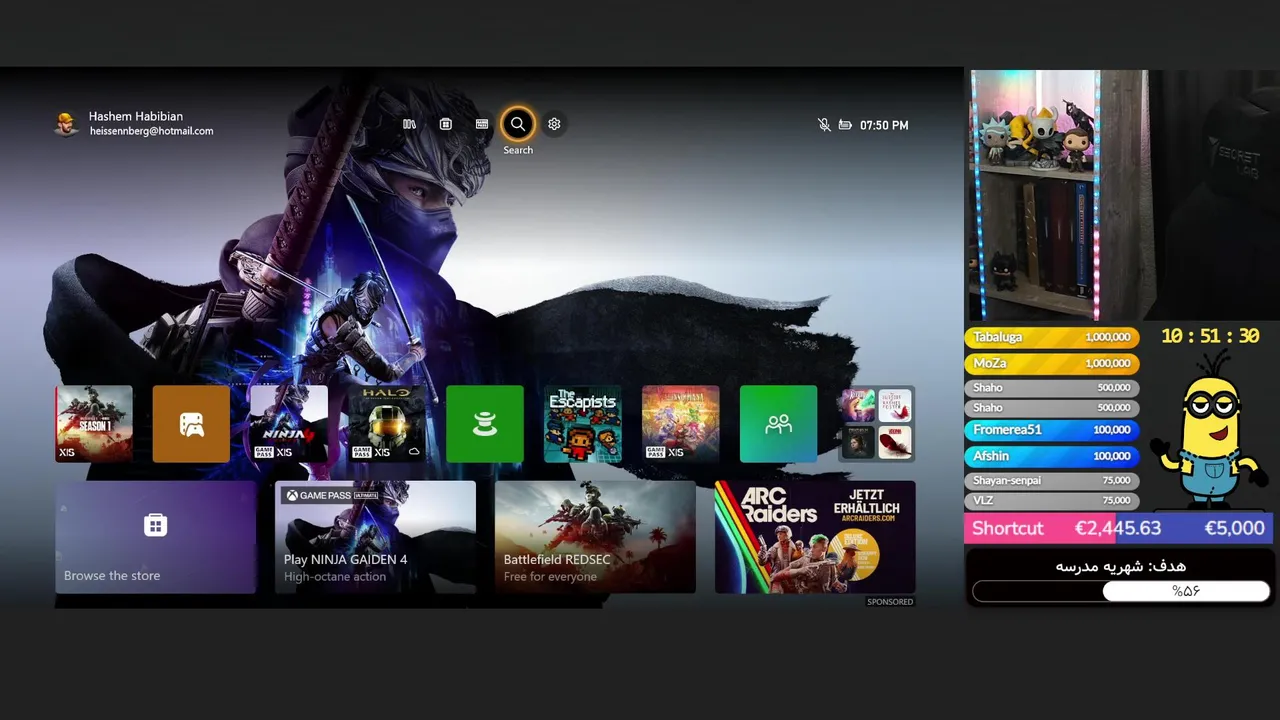This screenshot has width=1280, height=720.
Task: Click the Search label under the magnifier
Action: coord(518,150)
